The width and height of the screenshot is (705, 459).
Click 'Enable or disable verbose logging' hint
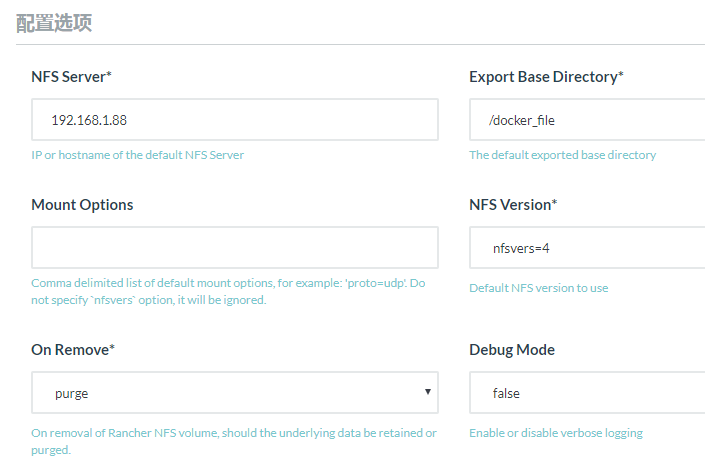point(556,433)
